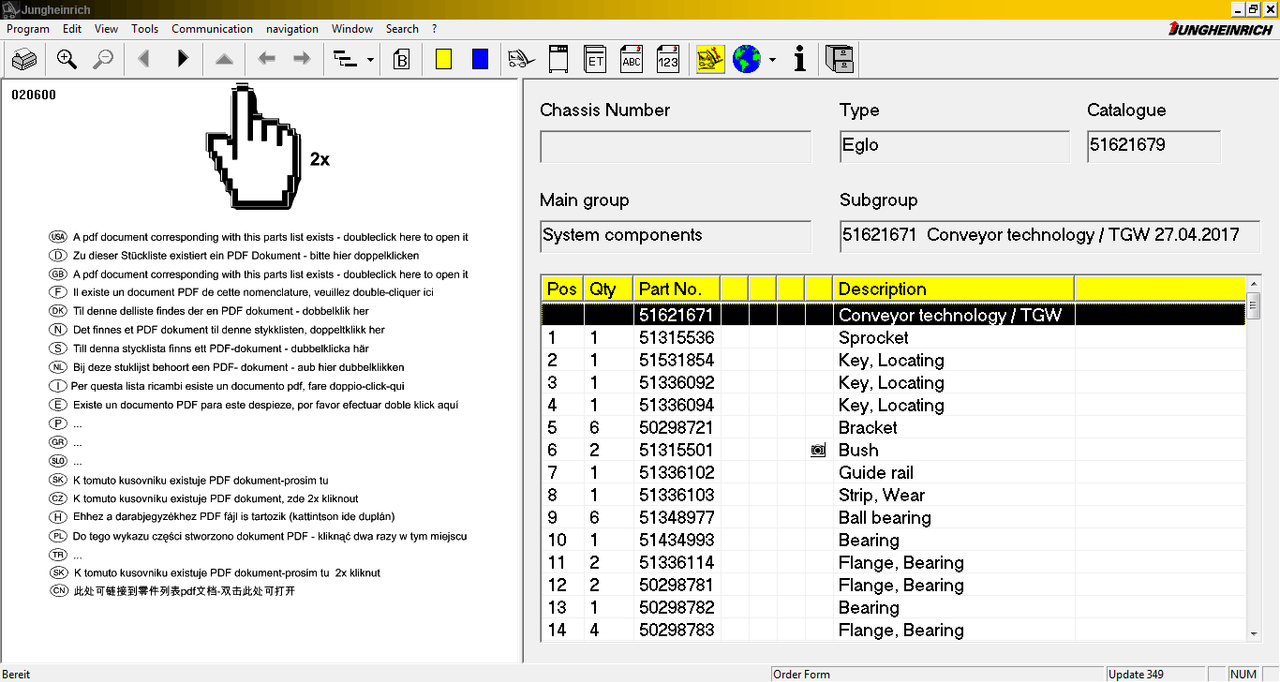The width and height of the screenshot is (1280, 682).
Task: Open the View menu
Action: (x=106, y=29)
